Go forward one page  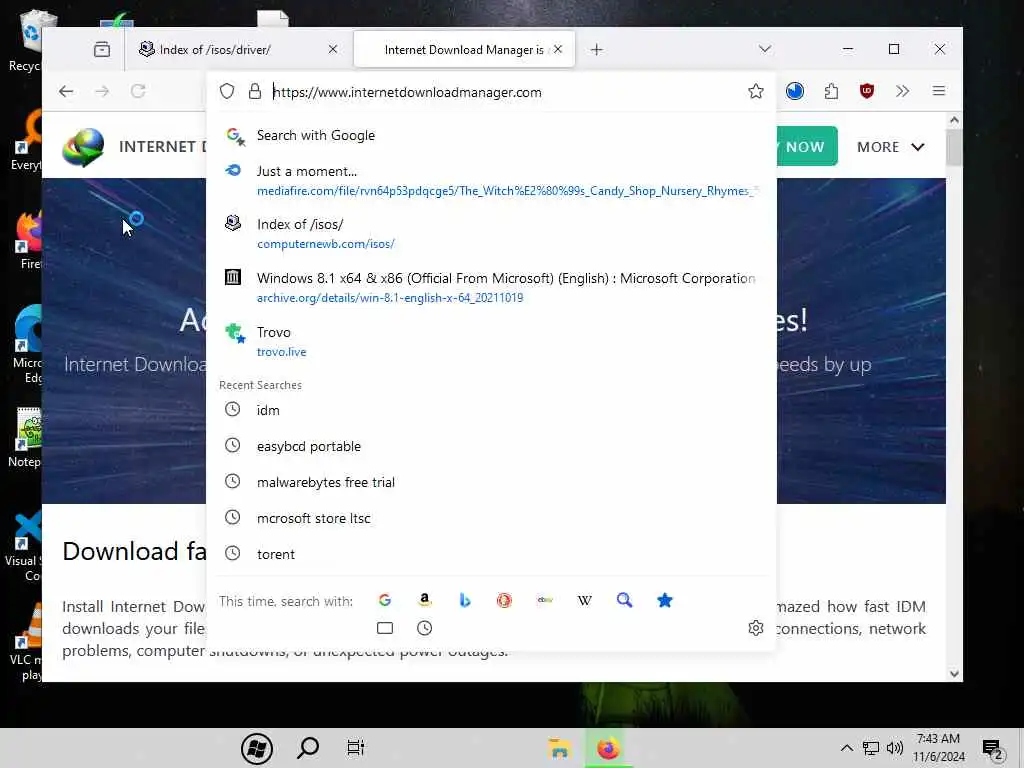102,91
